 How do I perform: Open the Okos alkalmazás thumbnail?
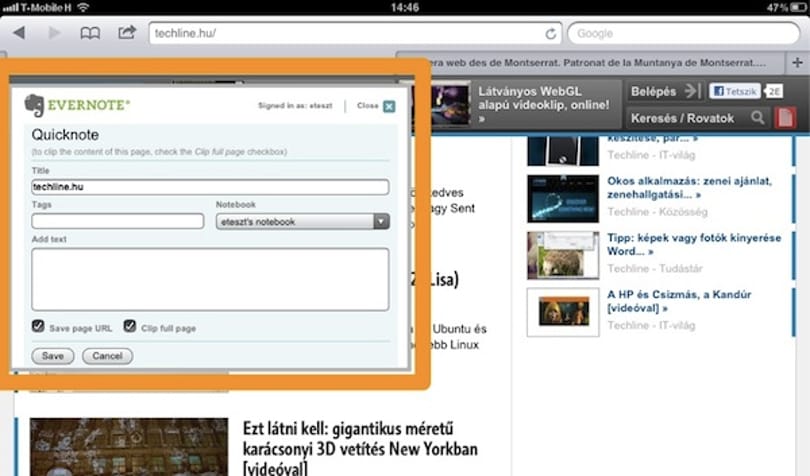(563, 198)
